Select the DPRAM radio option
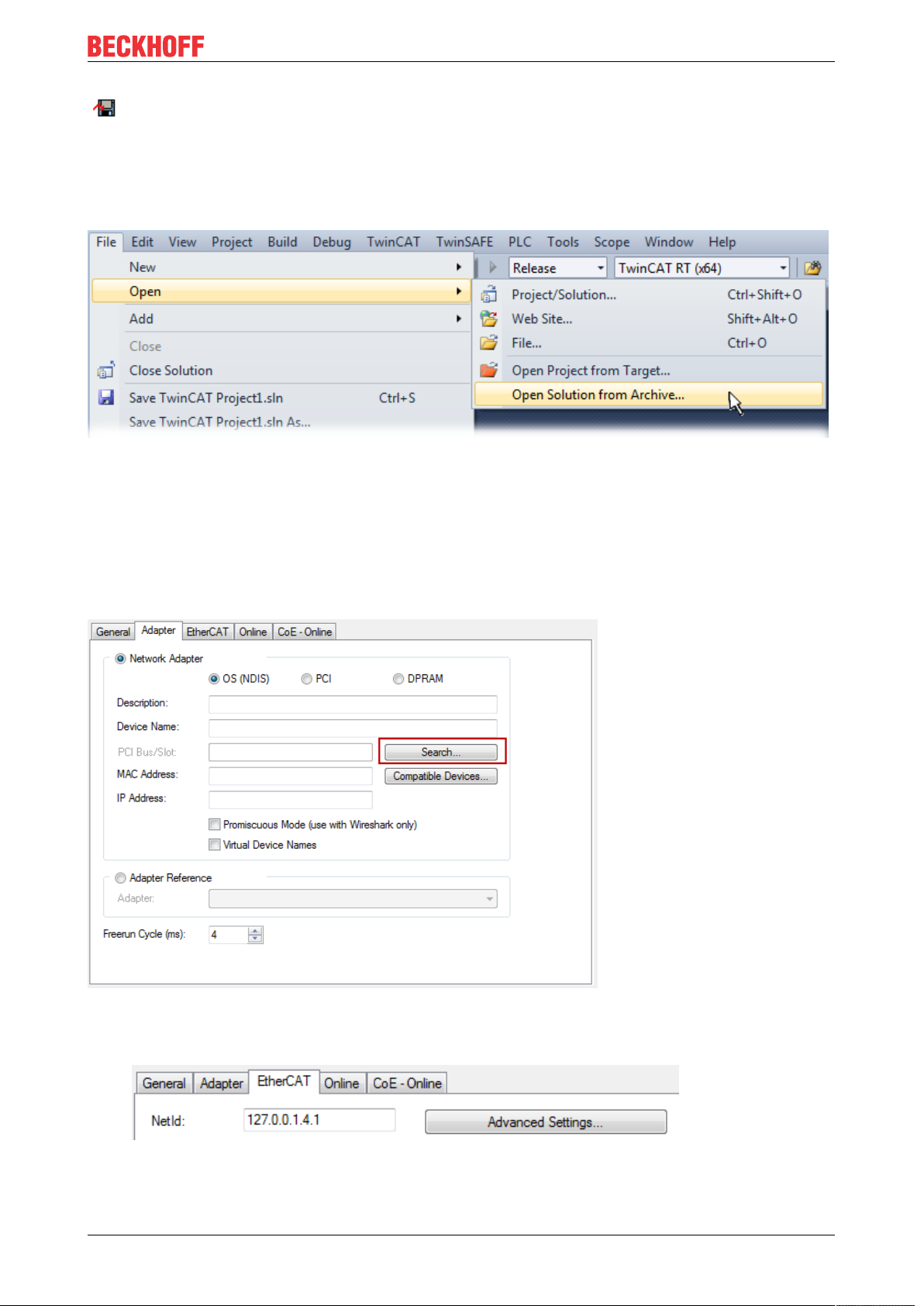The width and height of the screenshot is (924, 1306). click(398, 679)
